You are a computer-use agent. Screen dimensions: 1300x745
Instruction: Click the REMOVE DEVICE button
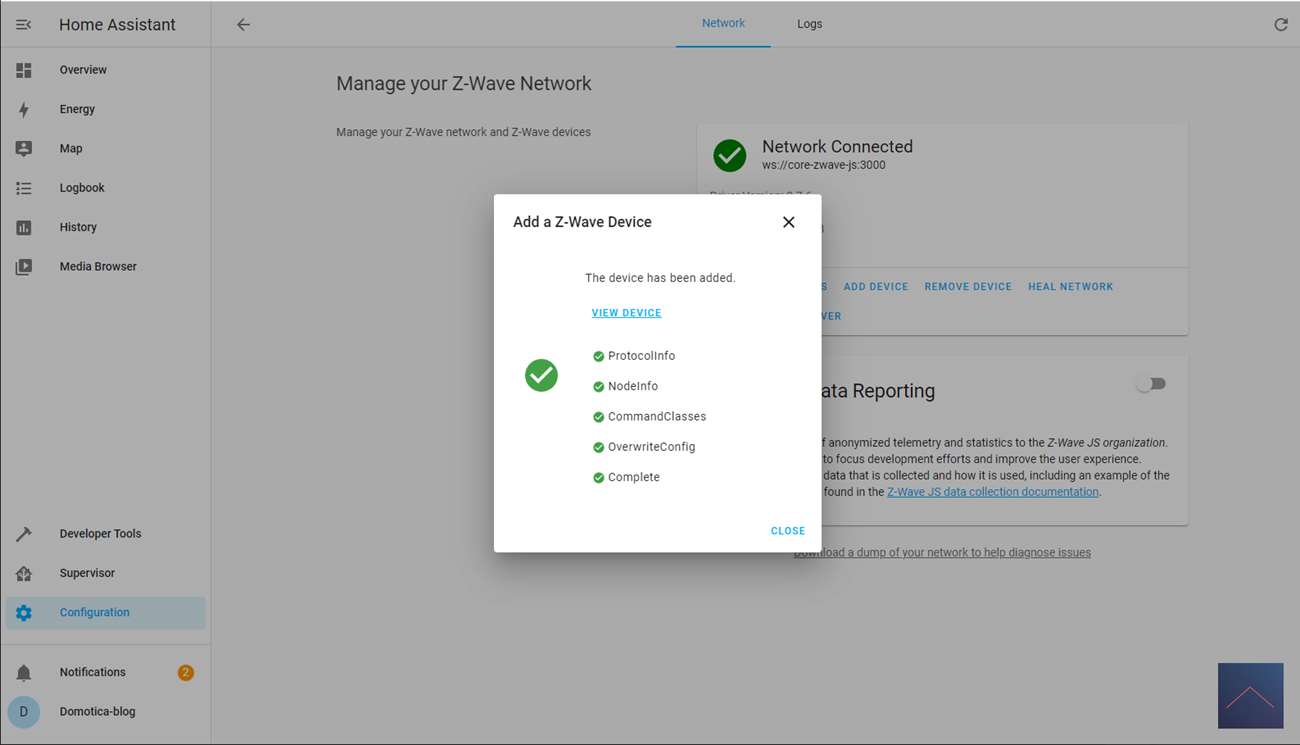coord(968,287)
